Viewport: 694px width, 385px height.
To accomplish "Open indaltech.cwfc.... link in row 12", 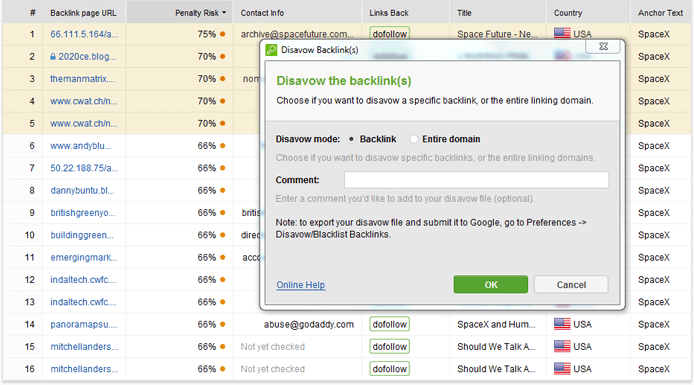I will (83, 280).
